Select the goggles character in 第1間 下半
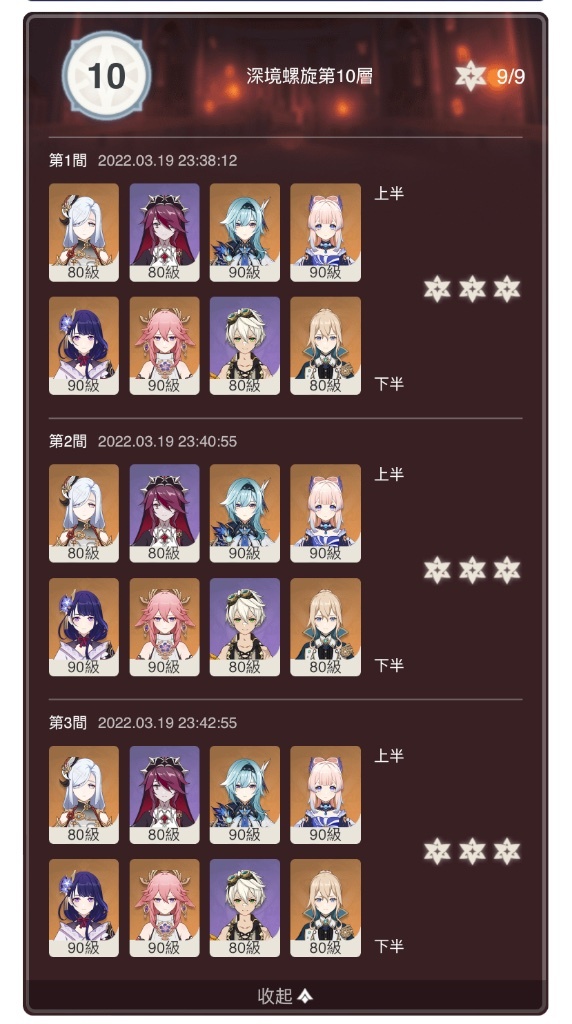 pos(245,346)
